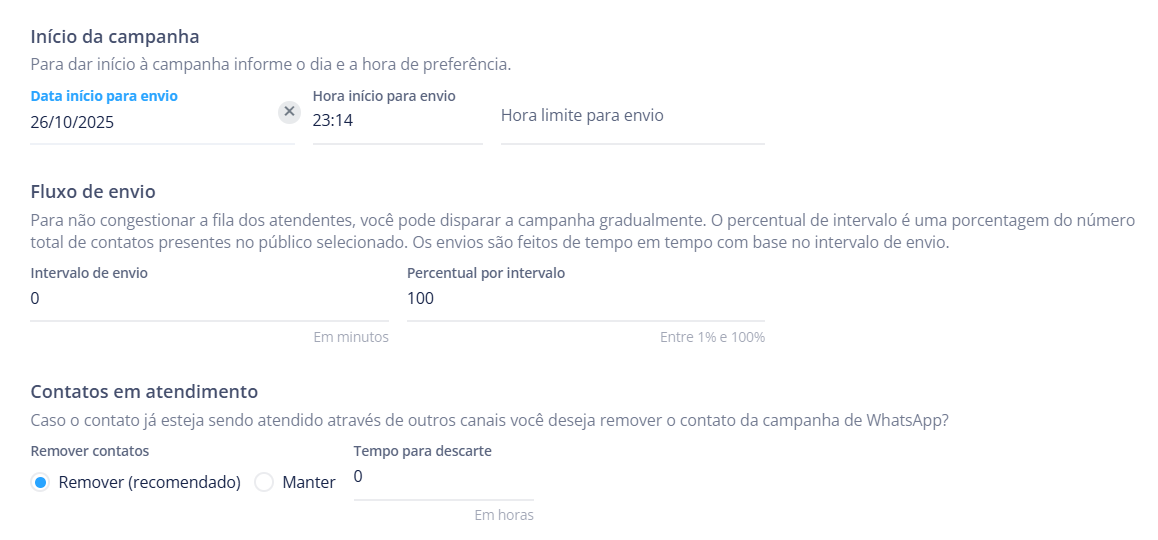Click the Data início para envio label
Screen dimensions: 1158x540
pyautogui.click(x=104, y=96)
